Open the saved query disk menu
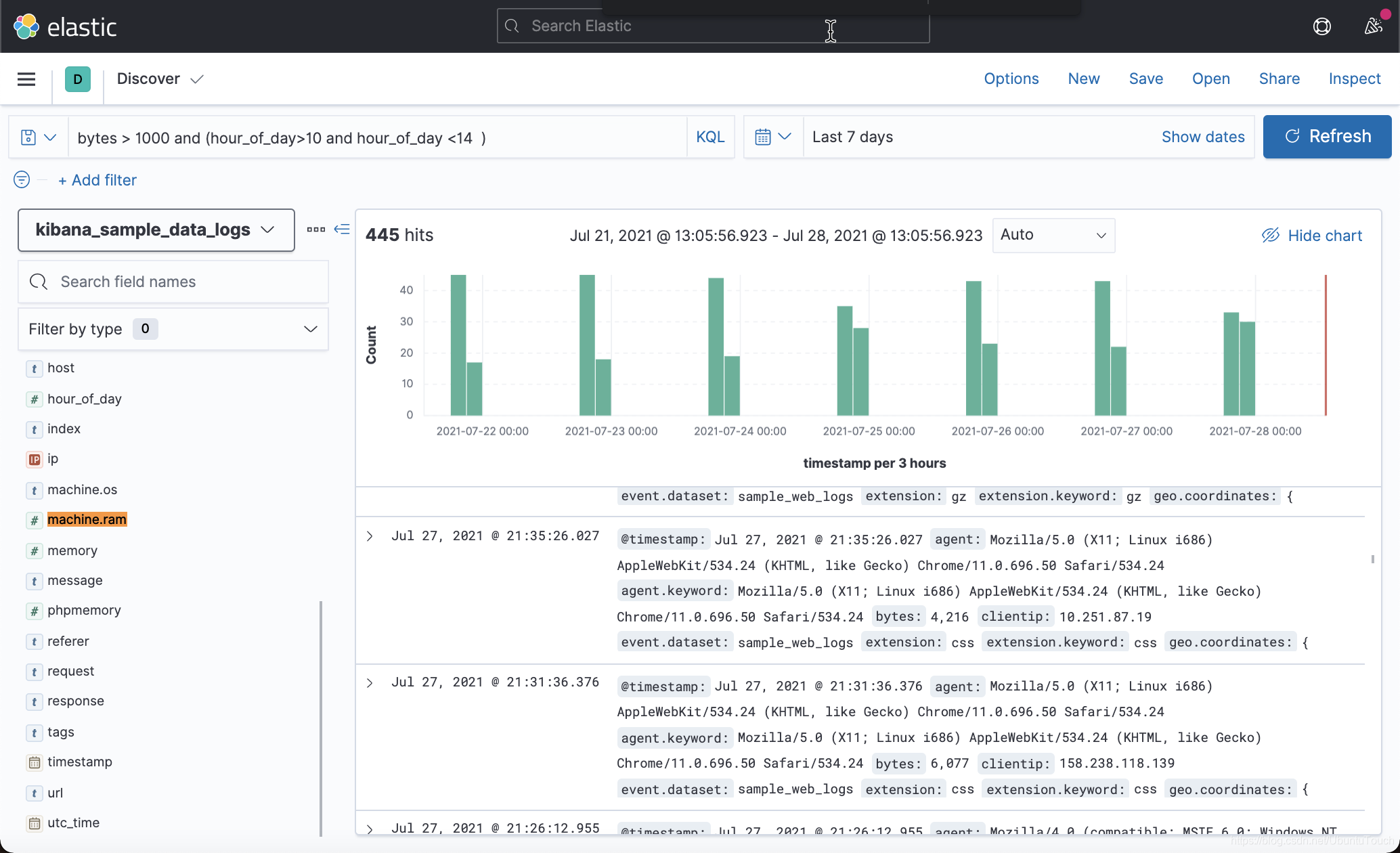 pyautogui.click(x=38, y=137)
